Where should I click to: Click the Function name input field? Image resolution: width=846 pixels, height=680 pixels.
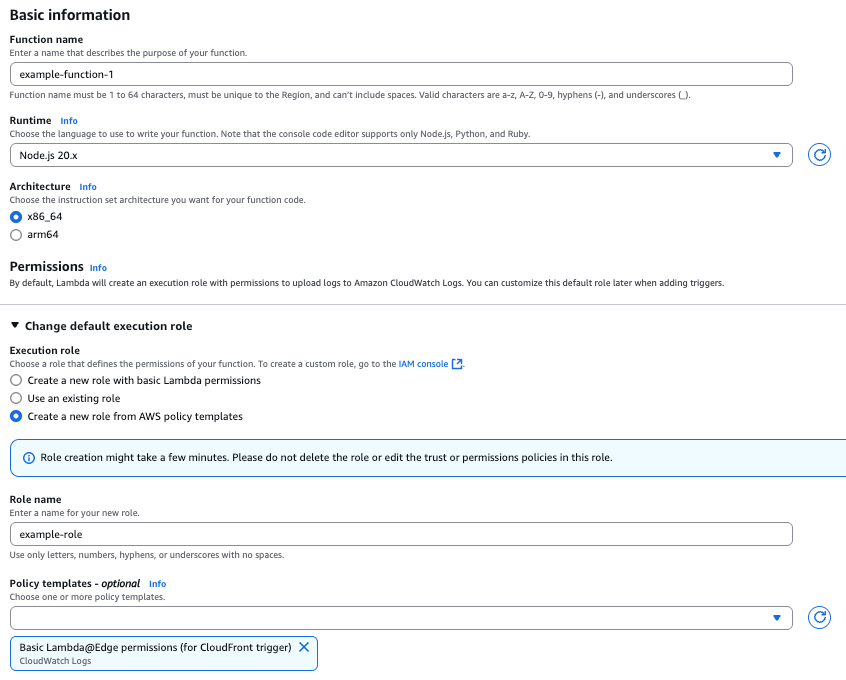click(x=400, y=75)
